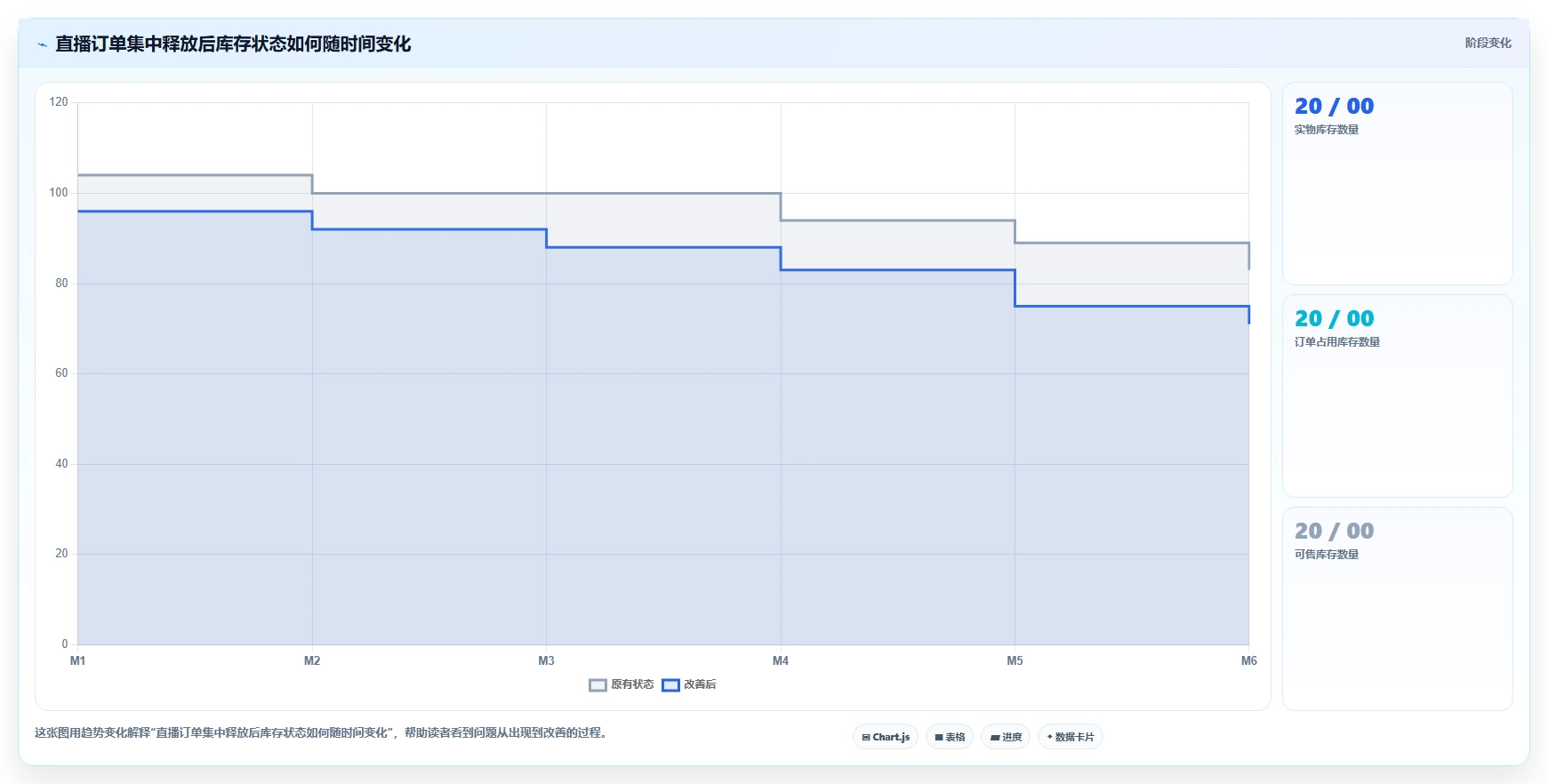Toggle the 改善后 series legend label
Screen dimensions: 1548x784
(x=700, y=684)
